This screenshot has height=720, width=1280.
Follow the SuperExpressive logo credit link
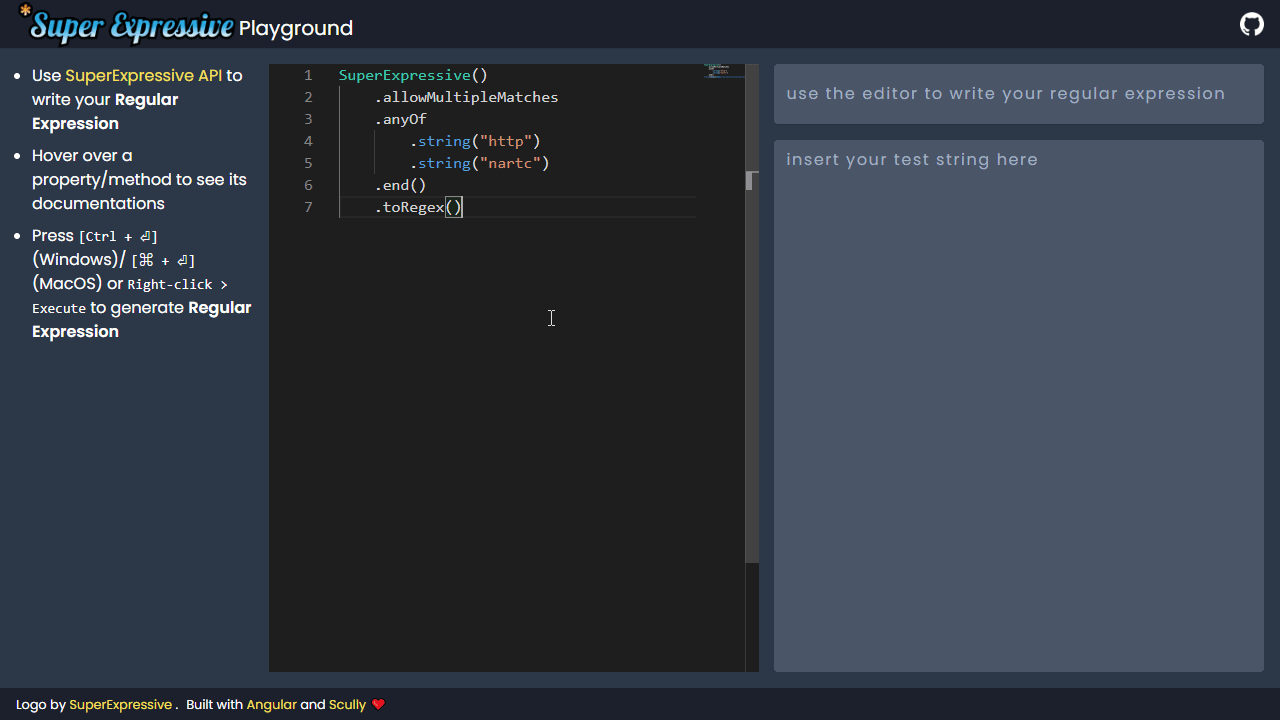121,704
